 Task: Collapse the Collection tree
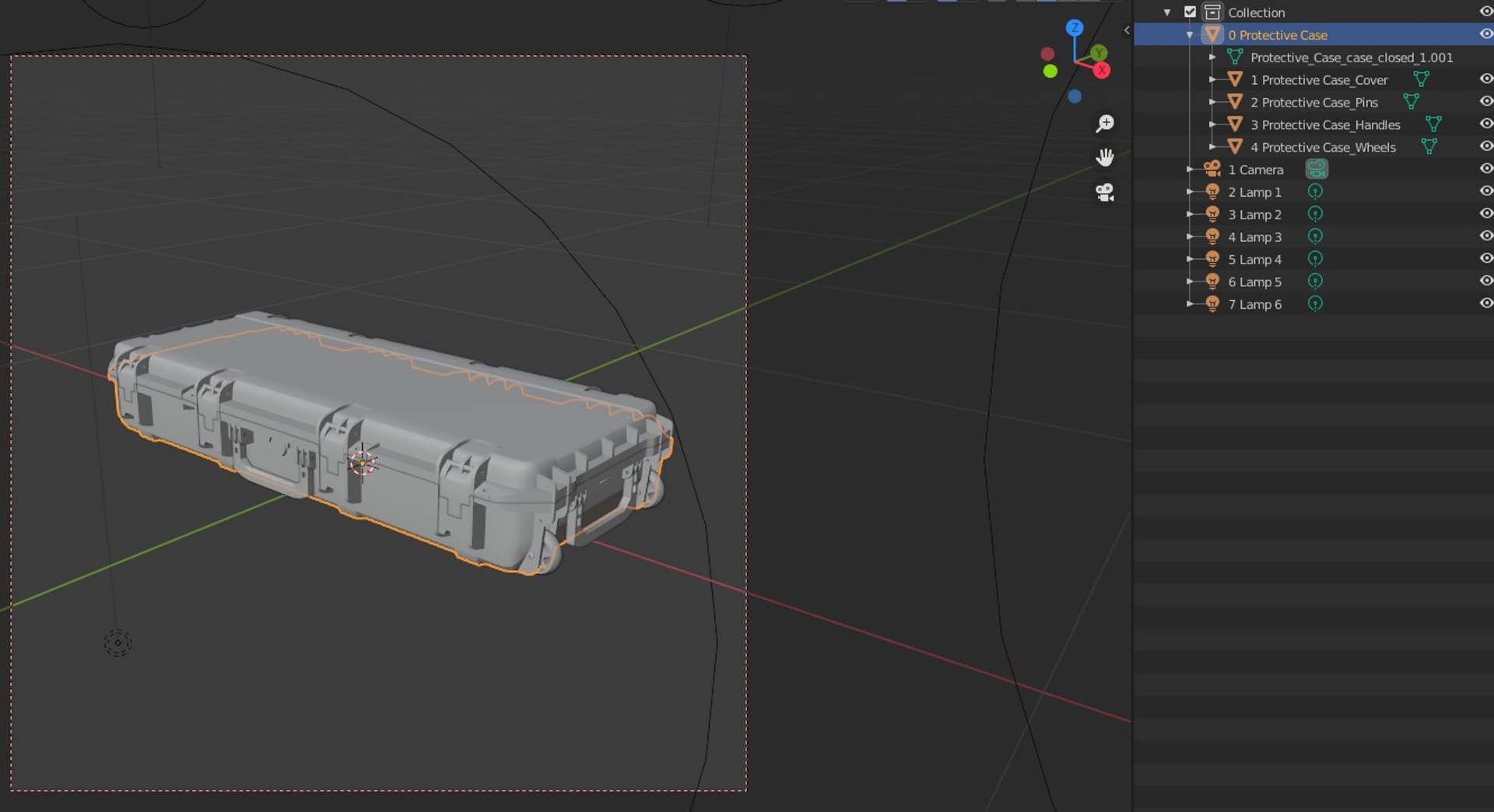pos(1167,12)
